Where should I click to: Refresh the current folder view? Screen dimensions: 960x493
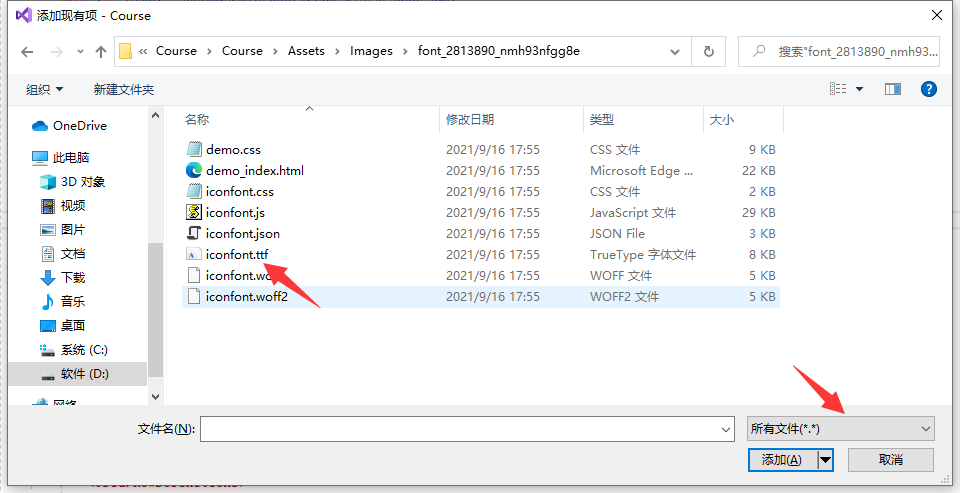pos(708,51)
